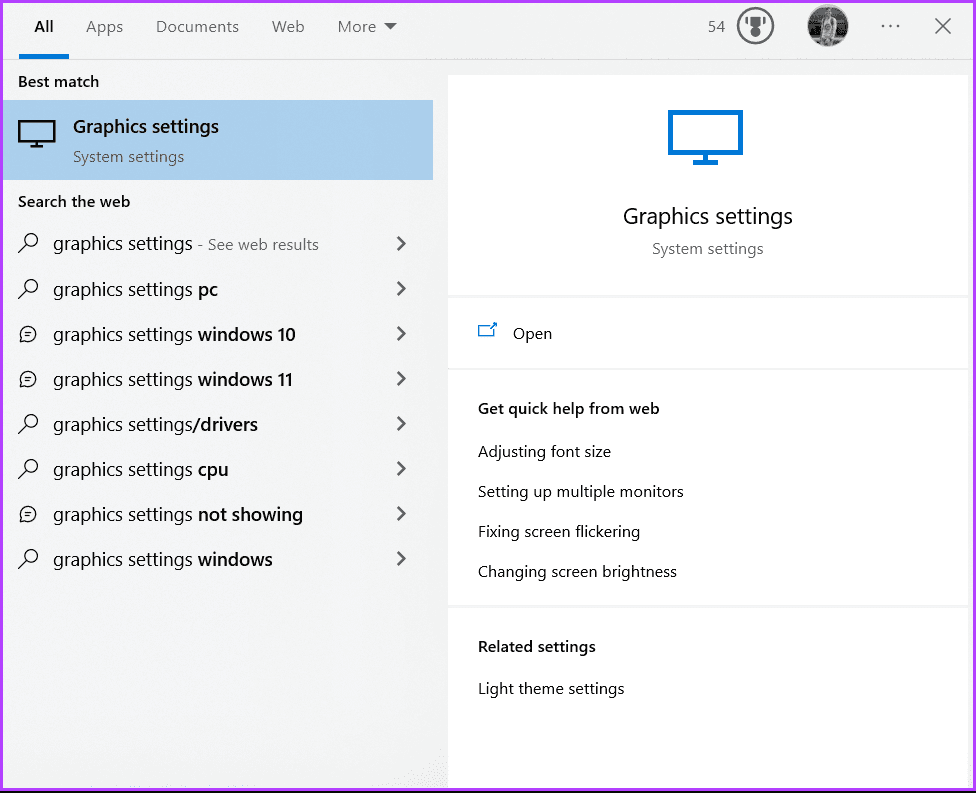Select 'graphics settings not showing' suggestion text
The width and height of the screenshot is (976, 793).
tap(178, 515)
